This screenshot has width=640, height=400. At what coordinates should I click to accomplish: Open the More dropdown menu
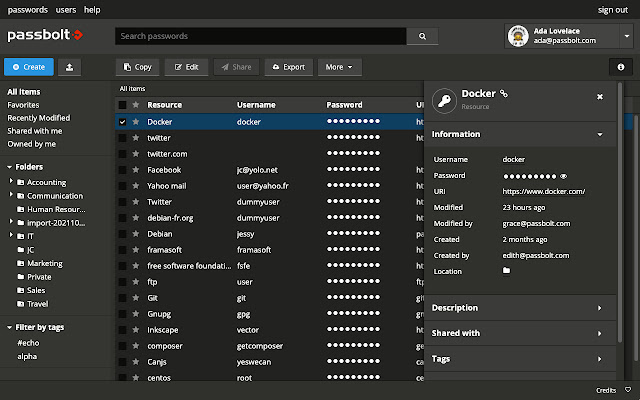coord(340,67)
